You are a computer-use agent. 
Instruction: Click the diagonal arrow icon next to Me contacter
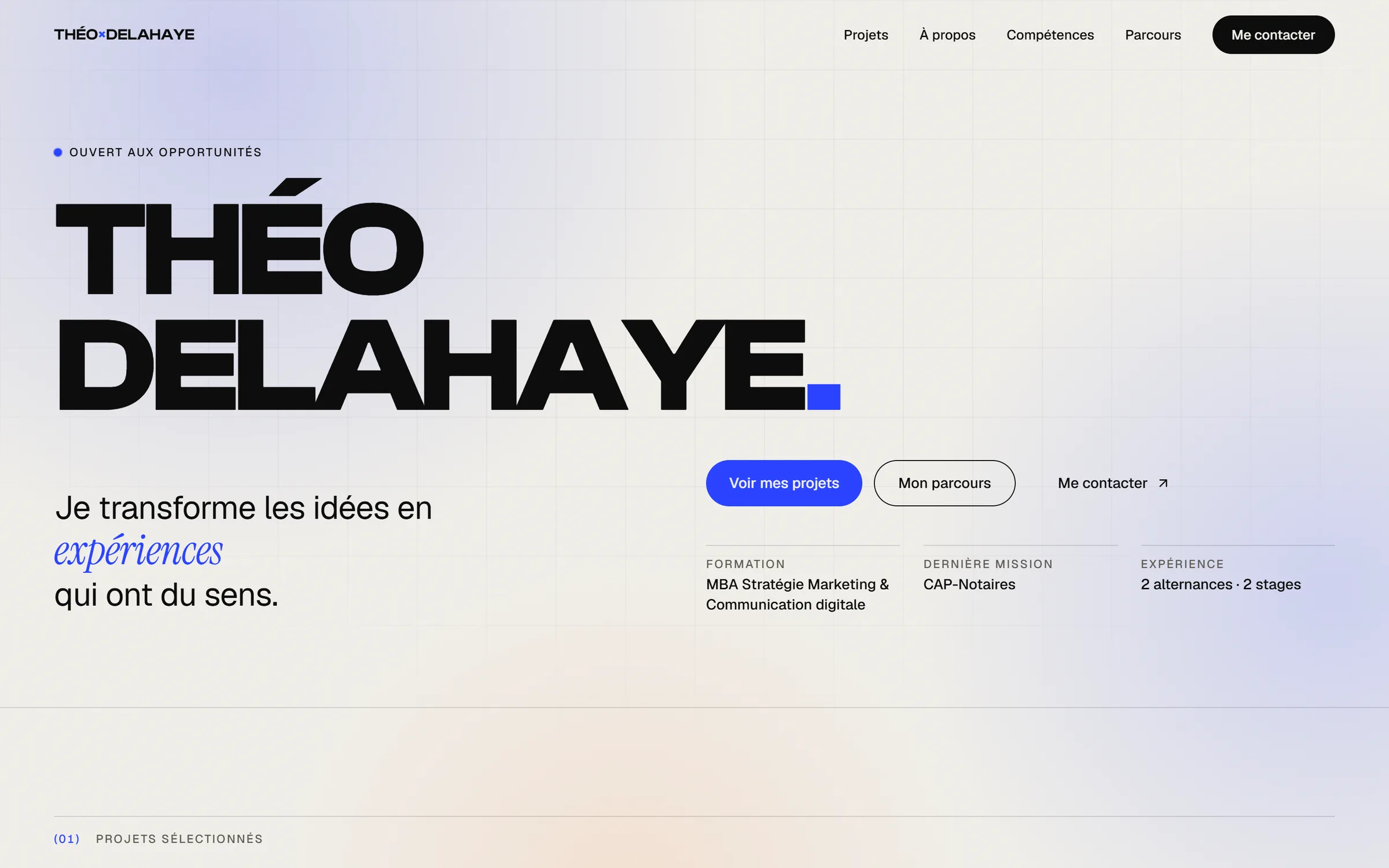pos(1163,483)
